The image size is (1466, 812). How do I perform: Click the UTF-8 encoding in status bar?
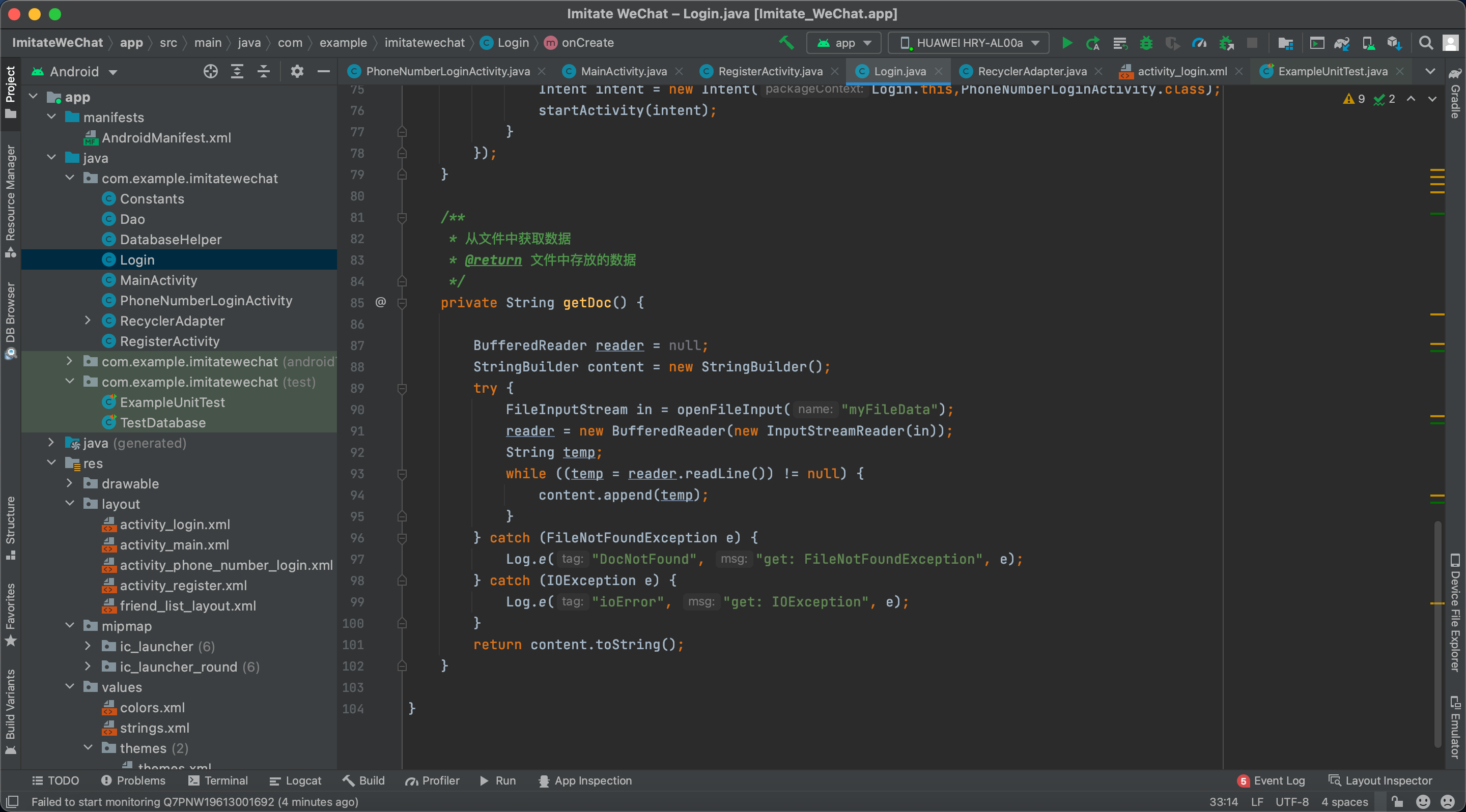click(1292, 802)
